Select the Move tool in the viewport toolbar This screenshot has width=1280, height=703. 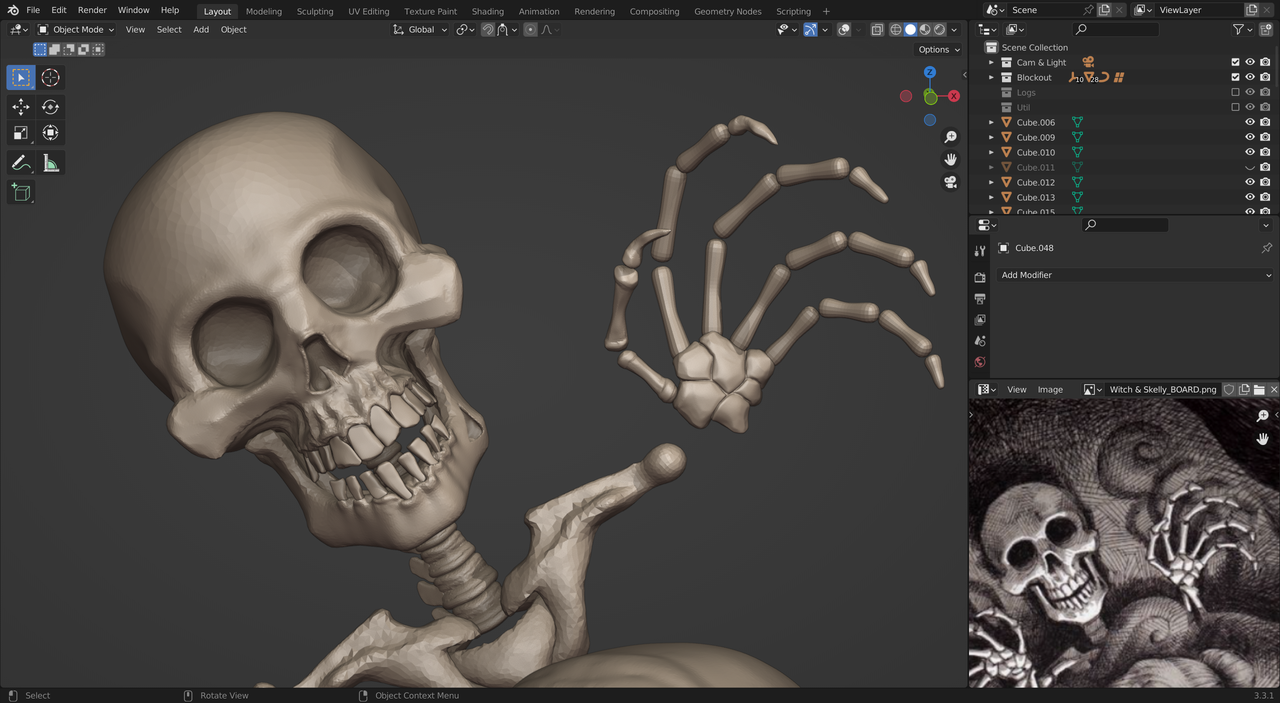click(x=21, y=105)
